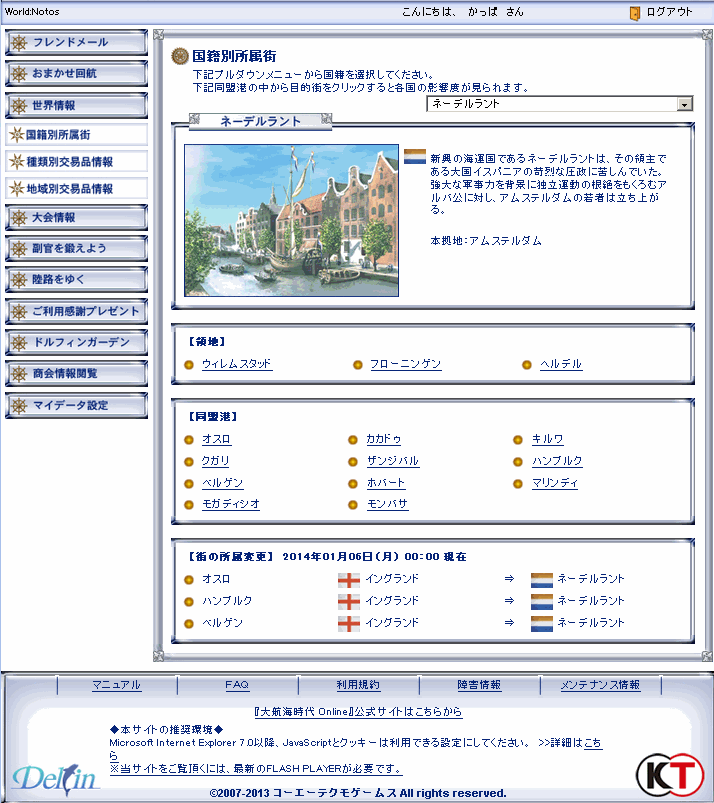Viewport: 714px width, 803px height.
Task: Open ご利用感謝プレゼント page
Action: pos(76,311)
